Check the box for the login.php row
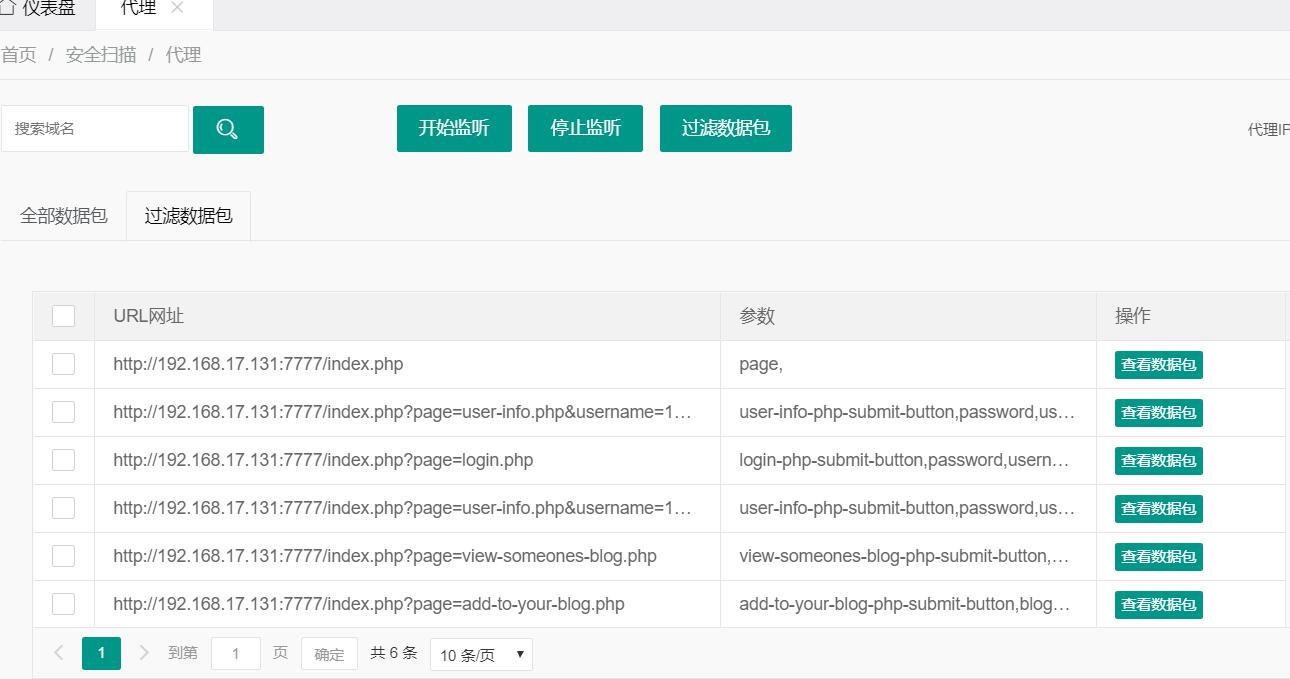This screenshot has height=679, width=1290. click(63, 460)
